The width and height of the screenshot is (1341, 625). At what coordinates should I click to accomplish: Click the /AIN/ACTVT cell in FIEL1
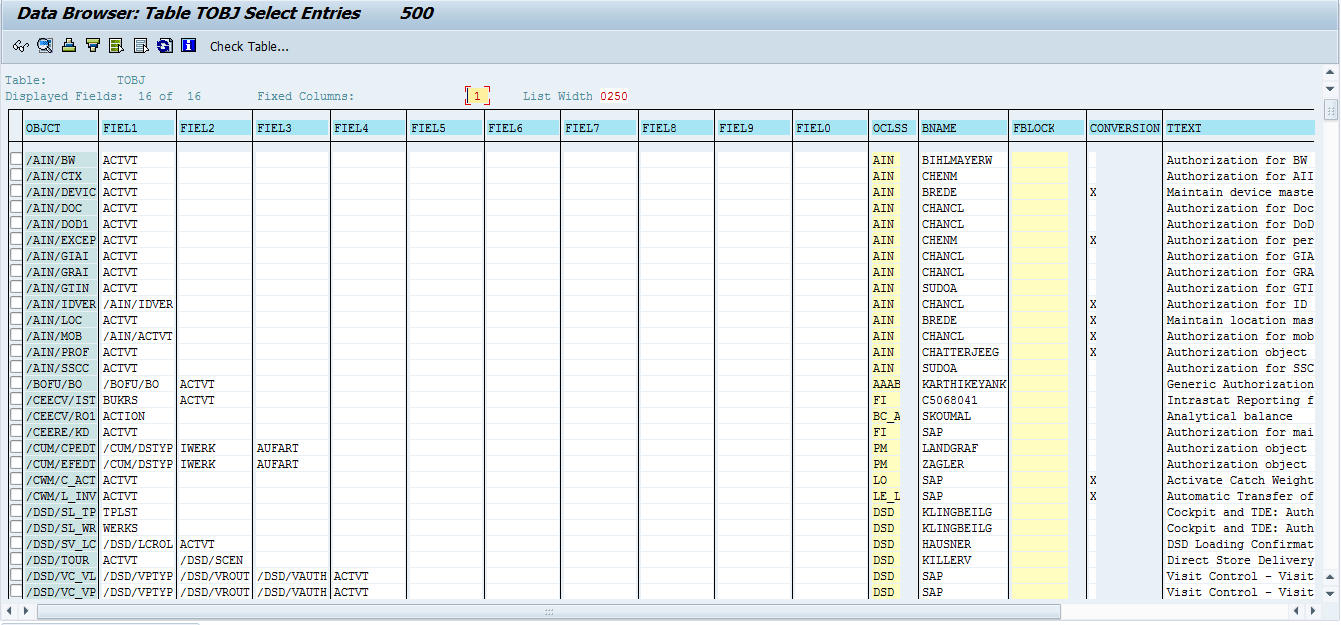138,336
